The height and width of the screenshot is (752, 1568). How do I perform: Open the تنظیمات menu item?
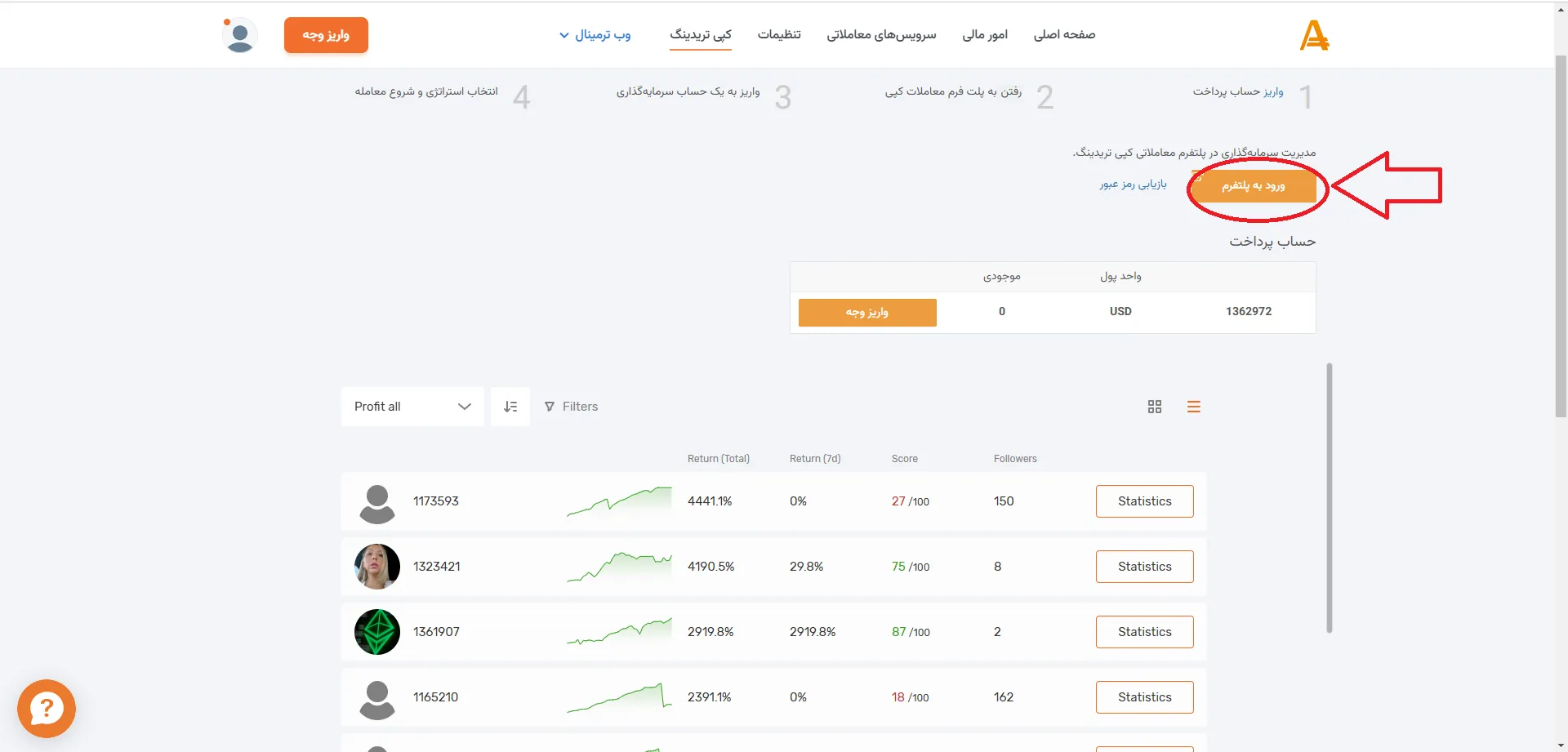[779, 35]
